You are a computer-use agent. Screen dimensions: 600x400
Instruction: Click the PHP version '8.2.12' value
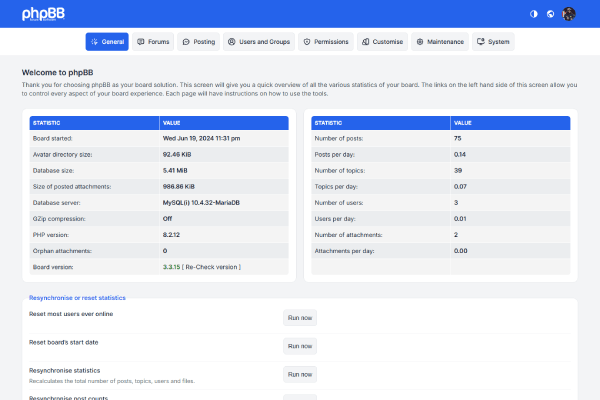[171, 235]
